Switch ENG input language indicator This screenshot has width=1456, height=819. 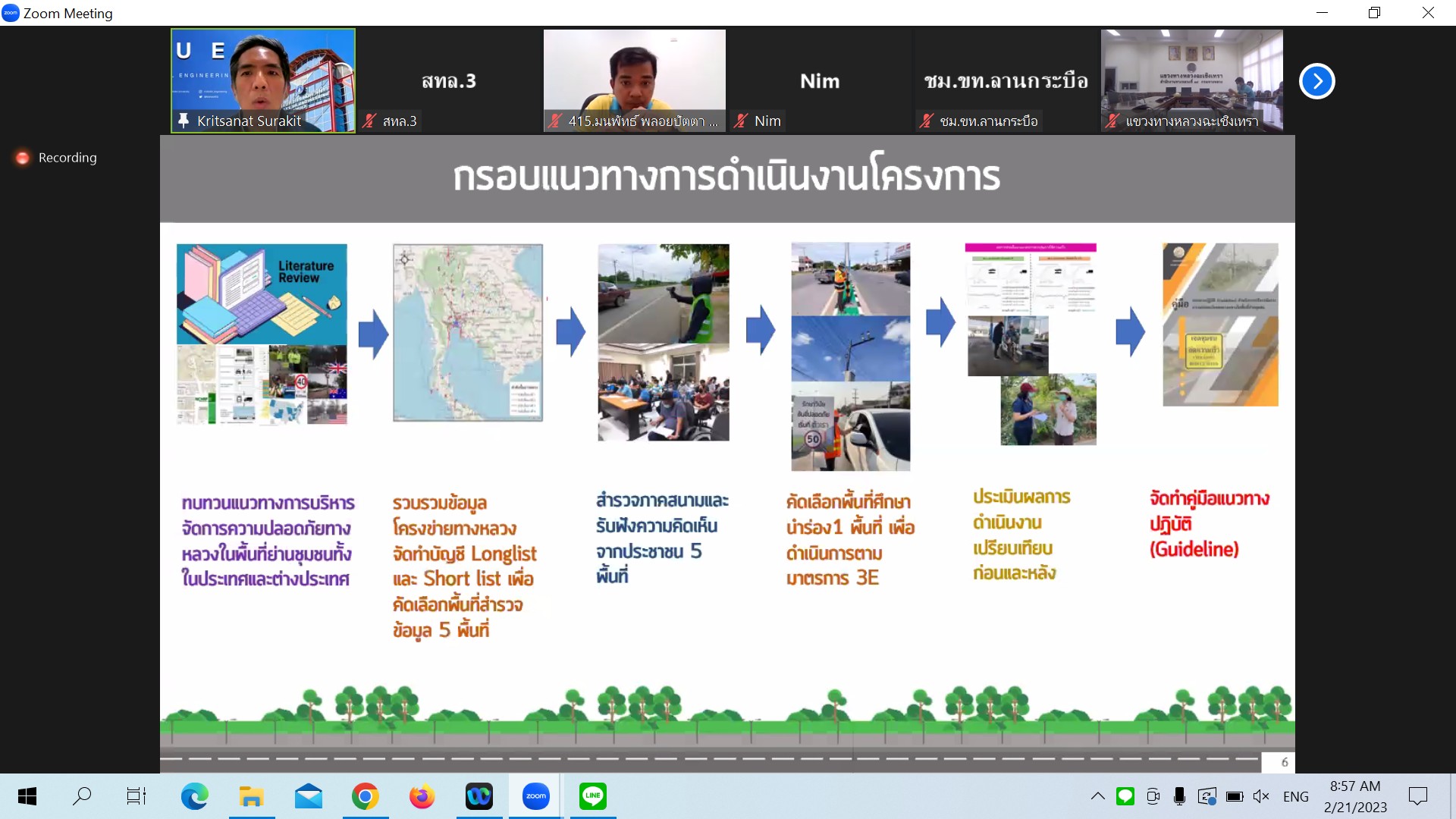pyautogui.click(x=1295, y=796)
